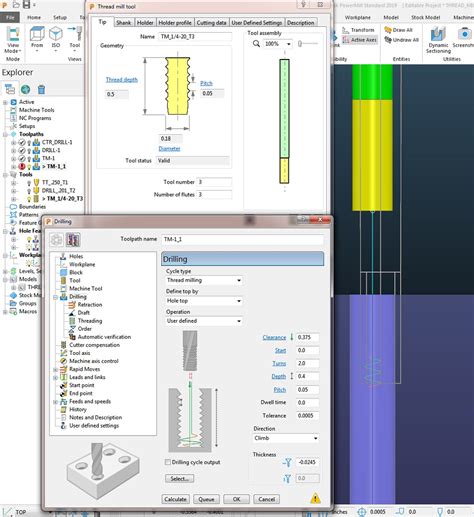This screenshot has width=474, height=517.
Task: Open the Explorer project tree tab icon
Action: [10, 89]
